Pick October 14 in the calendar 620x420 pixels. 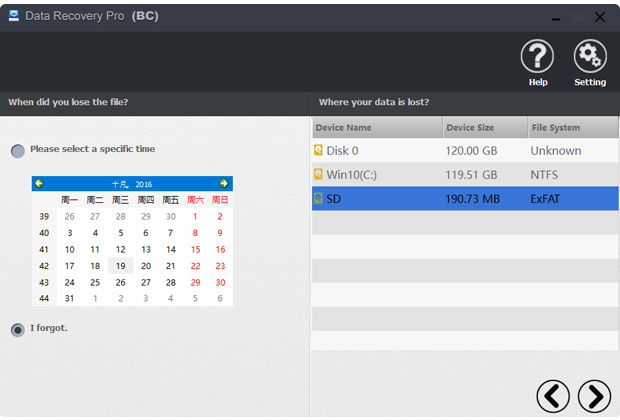[170, 249]
